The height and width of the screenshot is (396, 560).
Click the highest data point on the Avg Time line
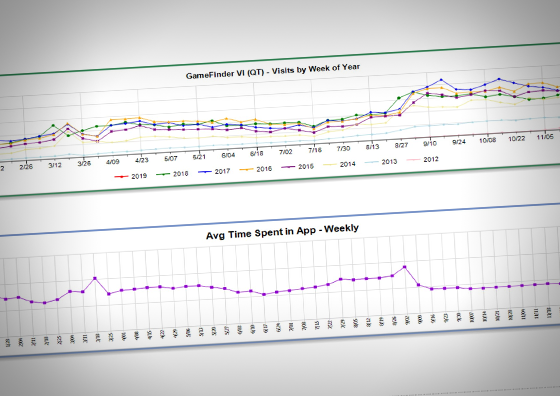pyautogui.click(x=405, y=267)
